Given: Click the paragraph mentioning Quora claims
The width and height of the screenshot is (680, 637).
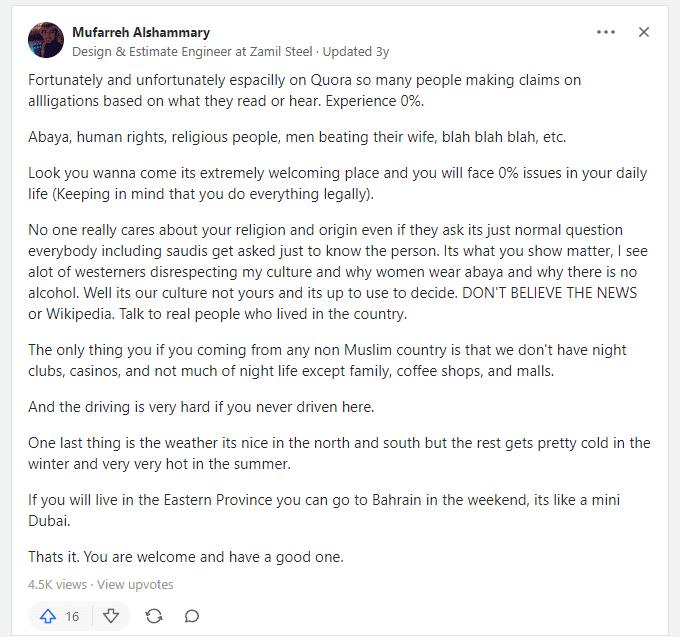Looking at the screenshot, I should (x=304, y=90).
